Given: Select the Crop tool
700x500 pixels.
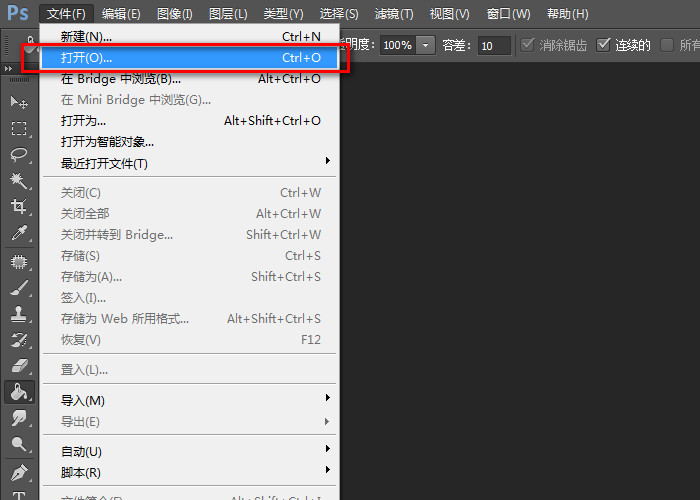Looking at the screenshot, I should 19,206.
